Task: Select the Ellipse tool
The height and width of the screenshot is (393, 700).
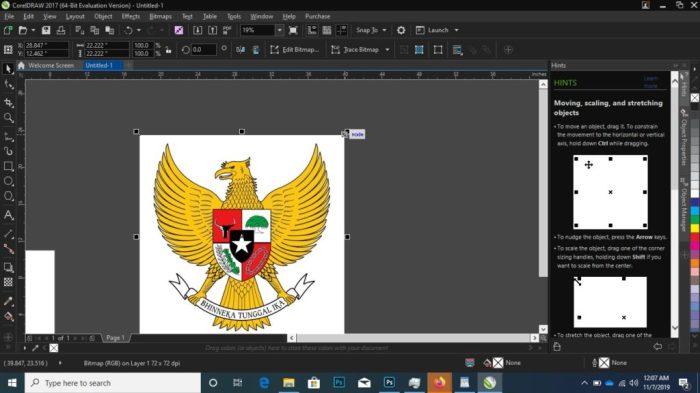Action: point(8,181)
